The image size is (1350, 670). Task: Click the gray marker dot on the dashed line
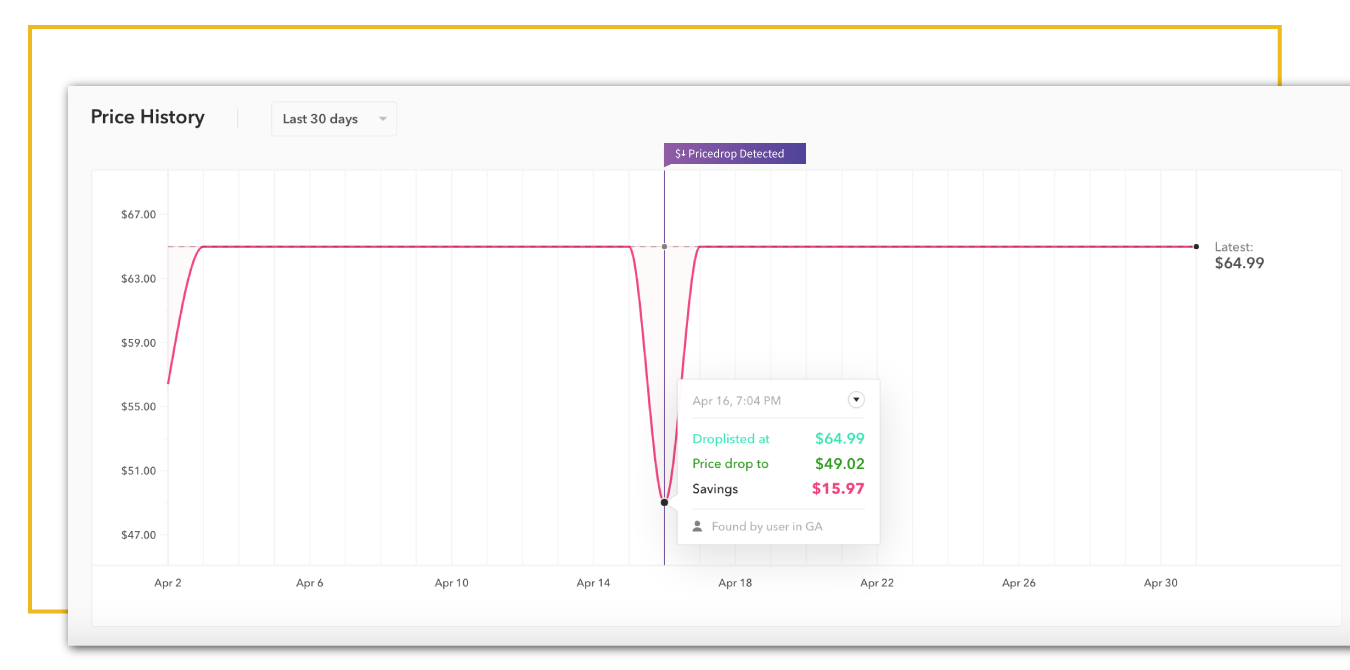tap(664, 246)
